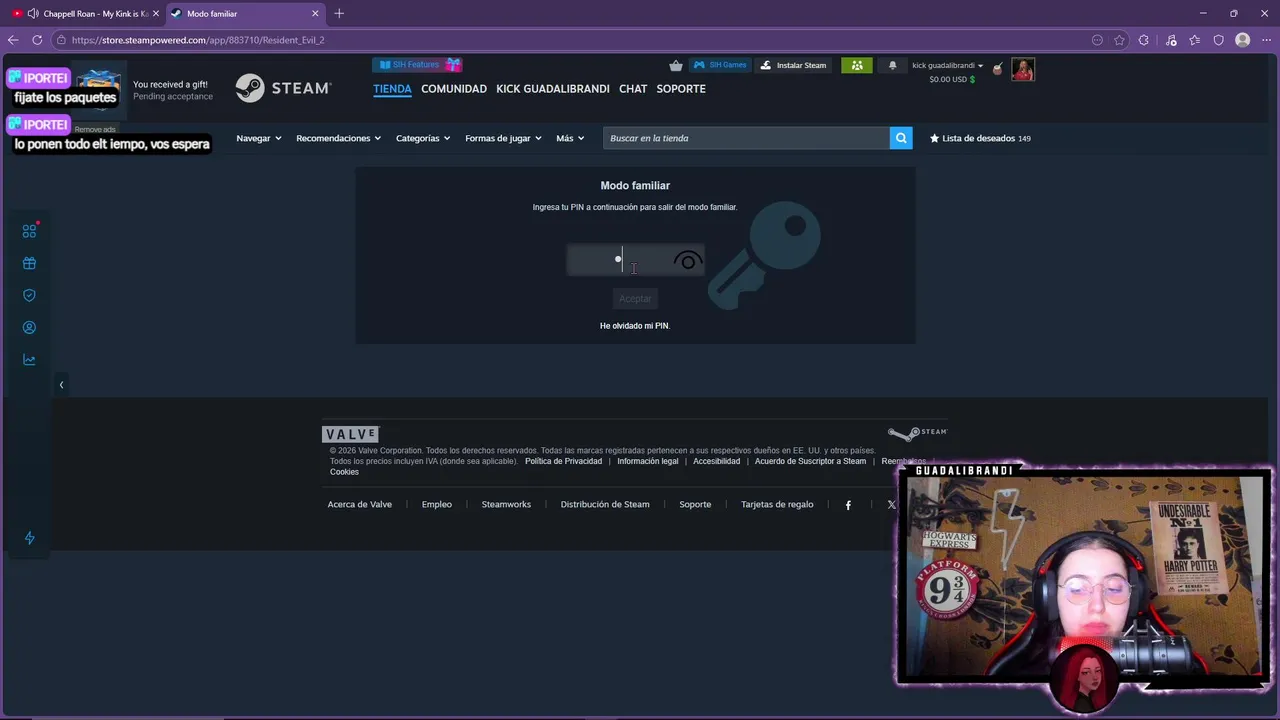1280x720 pixels.
Task: Click the profile avatar picture in Steam header
Action: (x=1023, y=69)
